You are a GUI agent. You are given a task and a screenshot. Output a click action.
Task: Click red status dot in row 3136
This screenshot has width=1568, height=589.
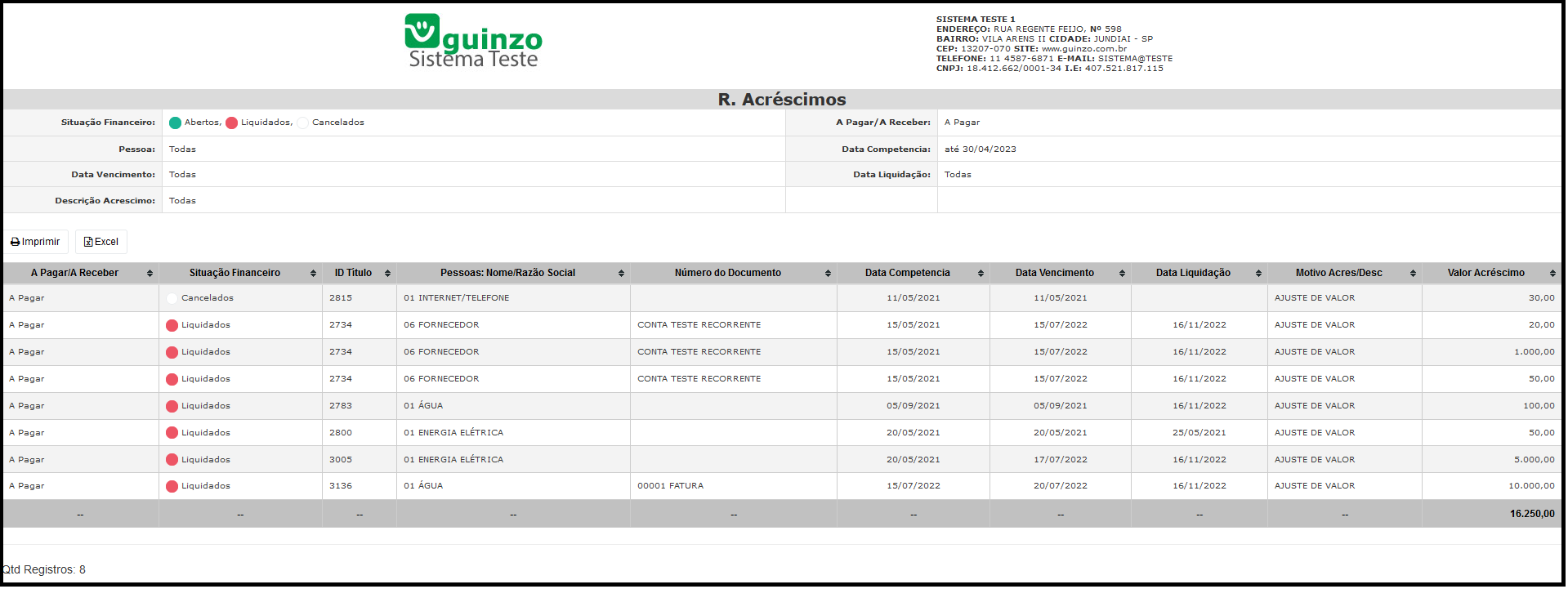172,487
